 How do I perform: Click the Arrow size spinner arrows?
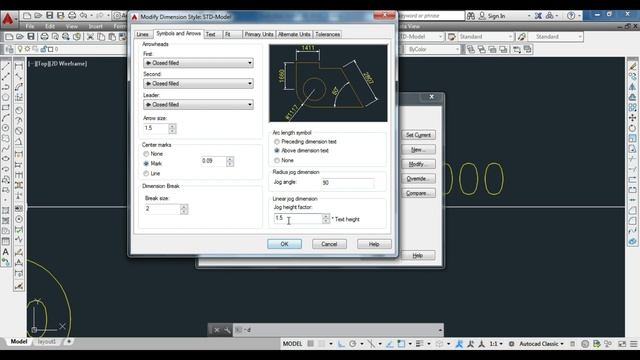pos(172,128)
